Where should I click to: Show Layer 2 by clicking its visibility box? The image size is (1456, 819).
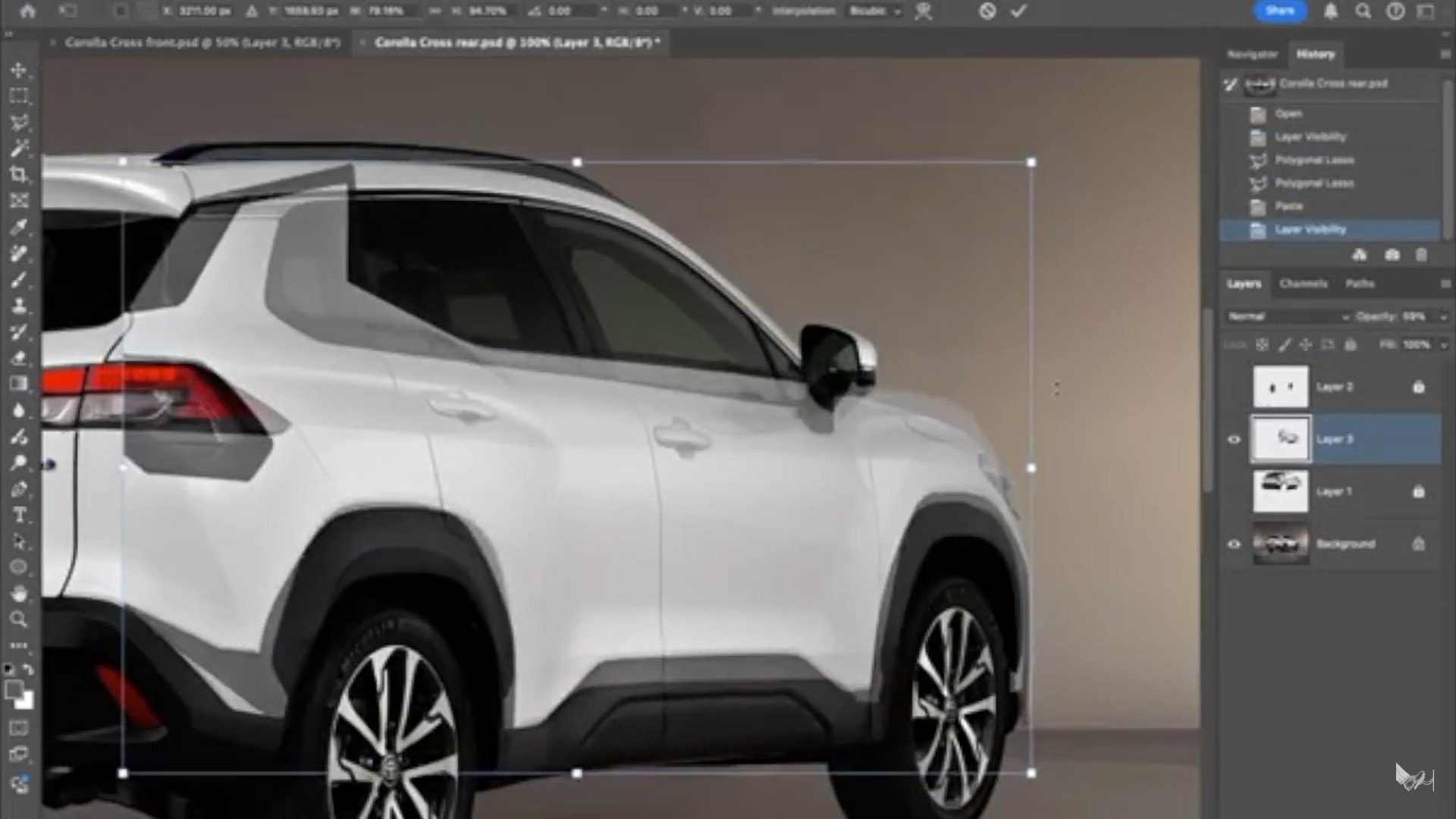point(1234,387)
